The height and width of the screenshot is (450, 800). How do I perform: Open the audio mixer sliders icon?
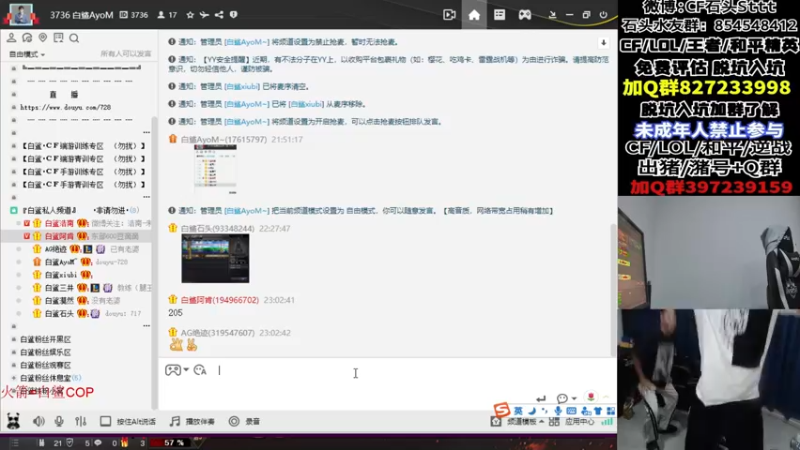pos(81,421)
